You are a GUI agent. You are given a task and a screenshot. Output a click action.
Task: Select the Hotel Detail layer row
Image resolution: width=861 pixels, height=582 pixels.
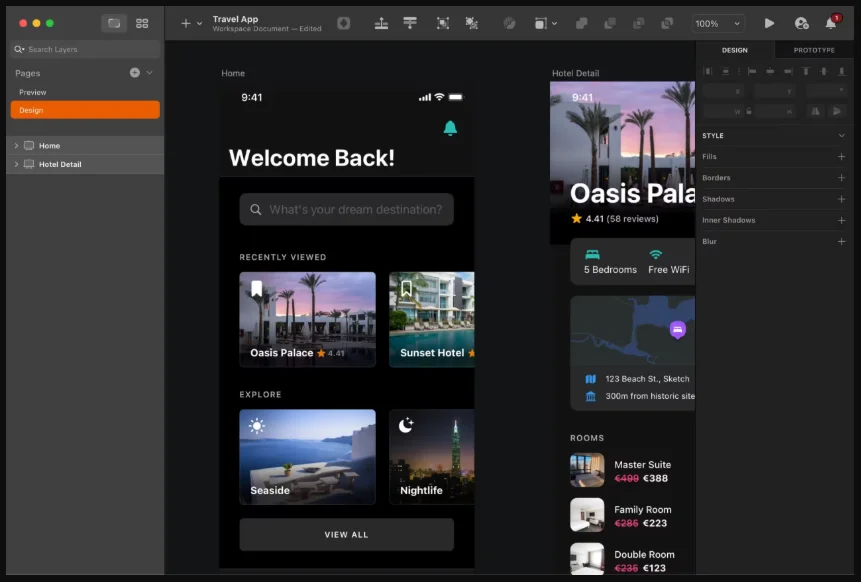[85, 164]
